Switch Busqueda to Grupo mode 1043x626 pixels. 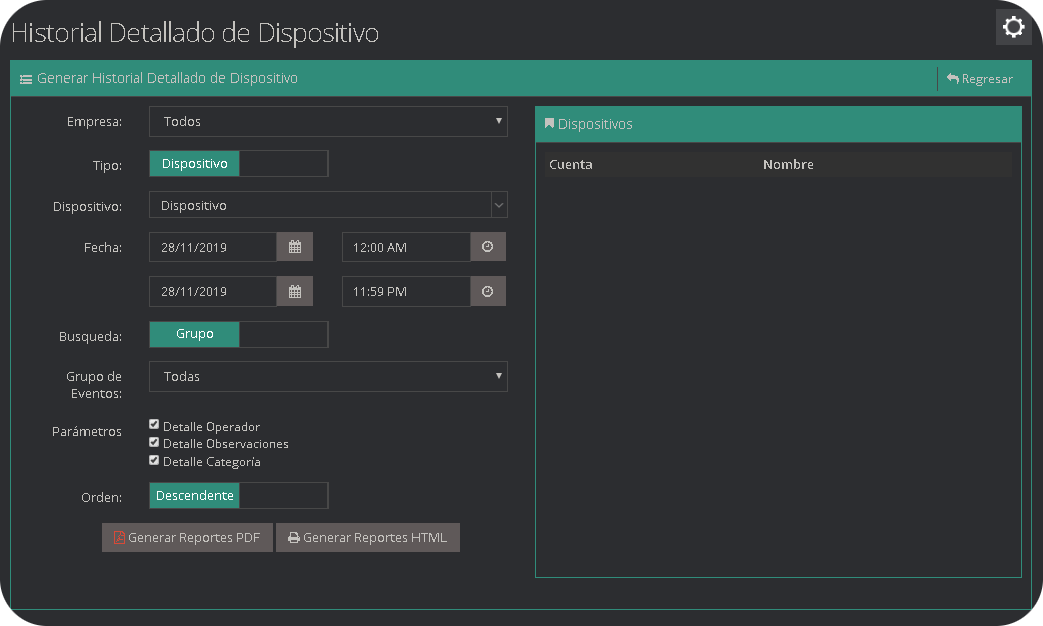[194, 333]
